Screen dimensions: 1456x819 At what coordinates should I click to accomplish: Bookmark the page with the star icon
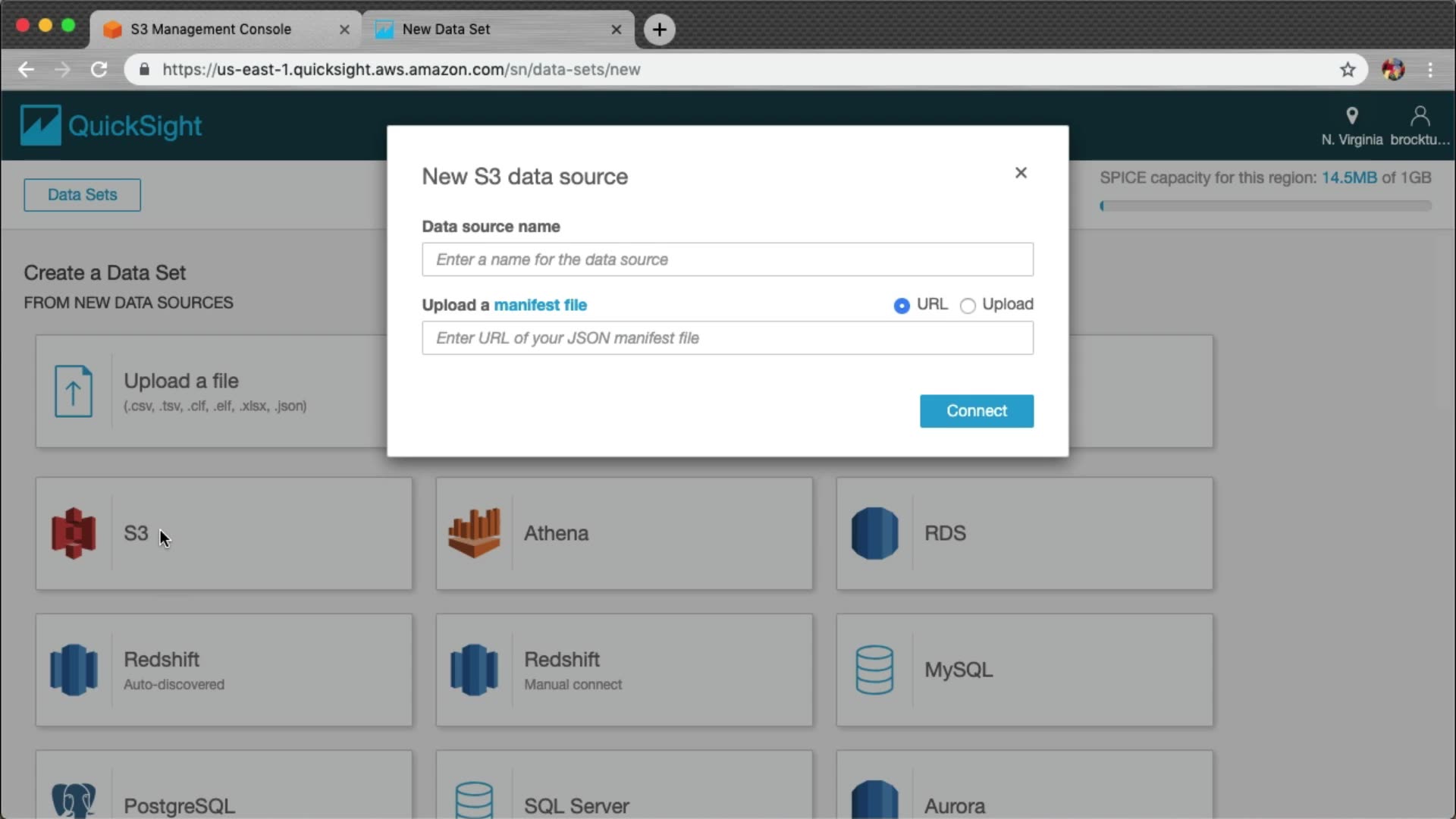(x=1347, y=70)
